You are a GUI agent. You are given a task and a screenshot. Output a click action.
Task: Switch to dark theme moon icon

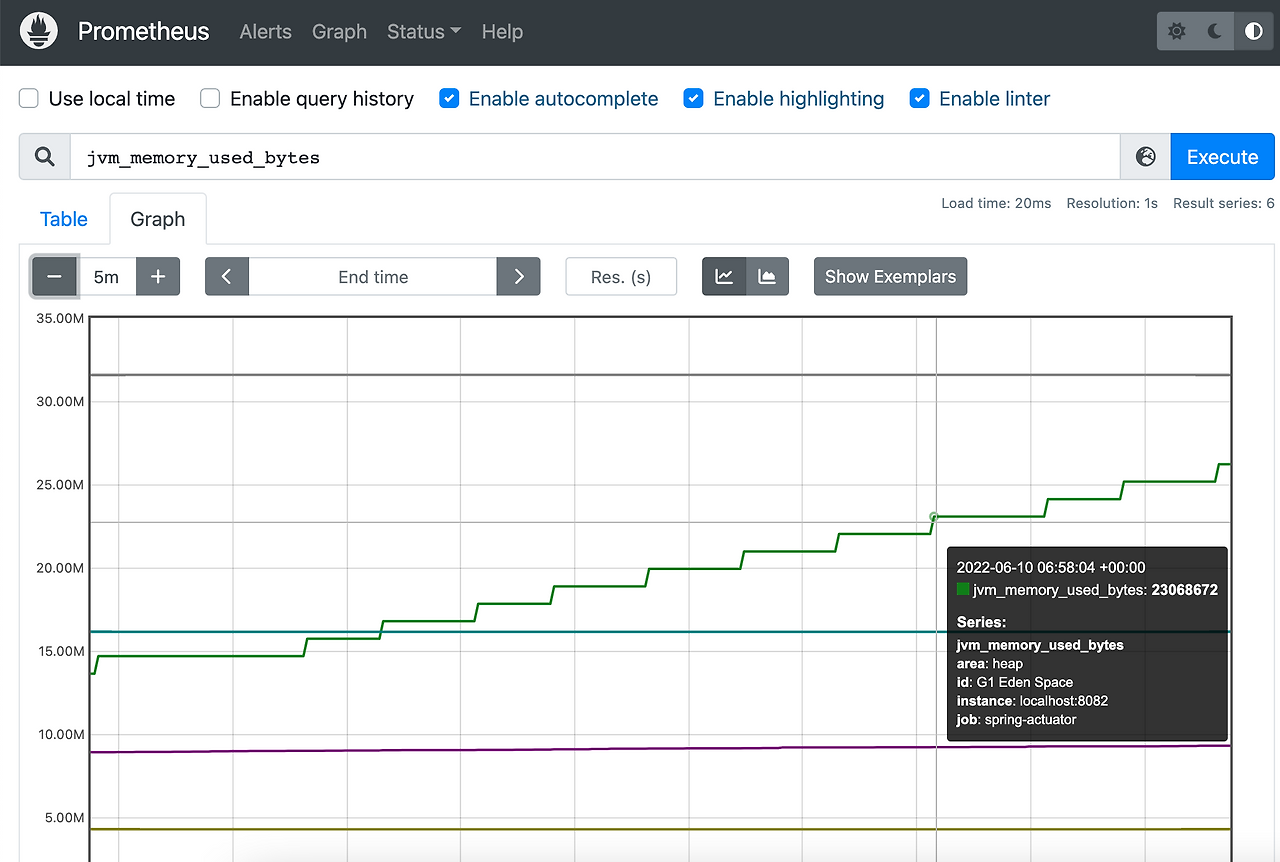click(x=1215, y=32)
